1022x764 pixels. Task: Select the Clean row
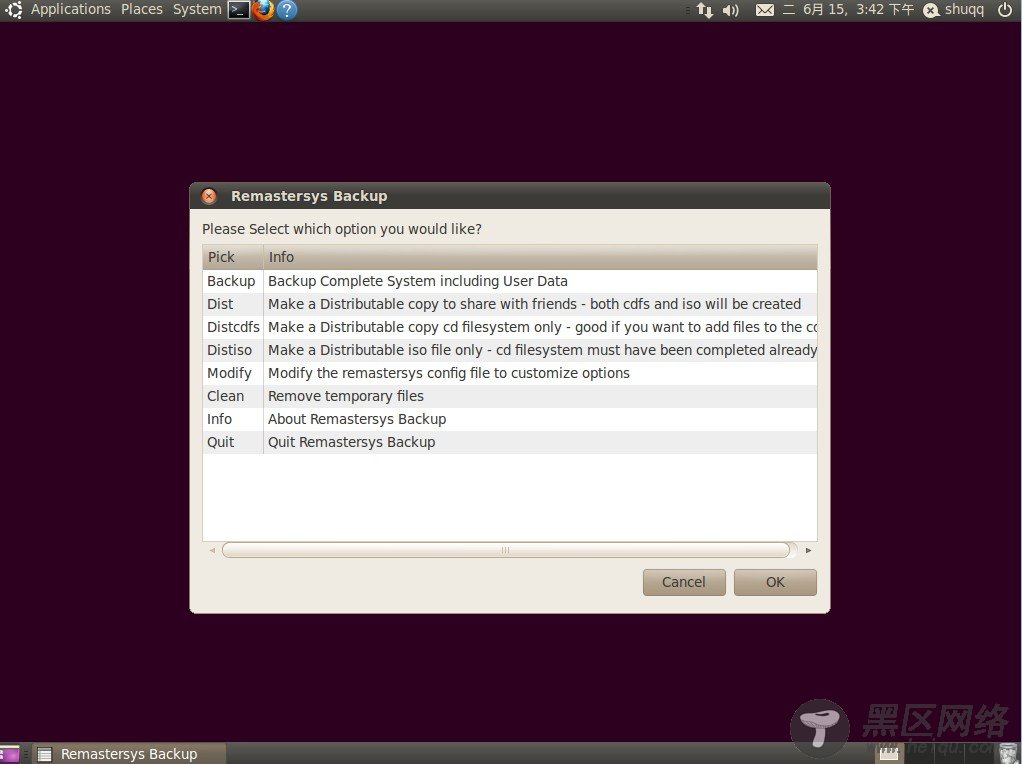[x=510, y=396]
